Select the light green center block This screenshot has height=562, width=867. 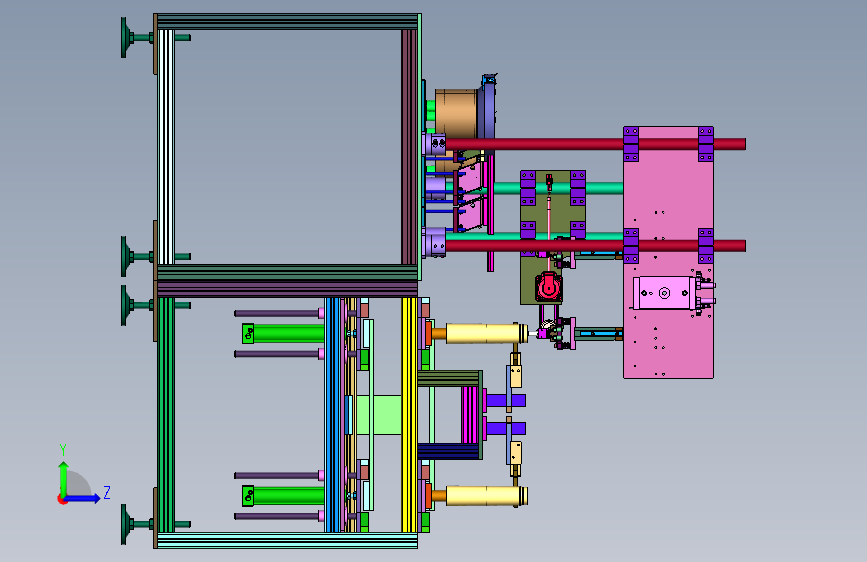tap(379, 415)
